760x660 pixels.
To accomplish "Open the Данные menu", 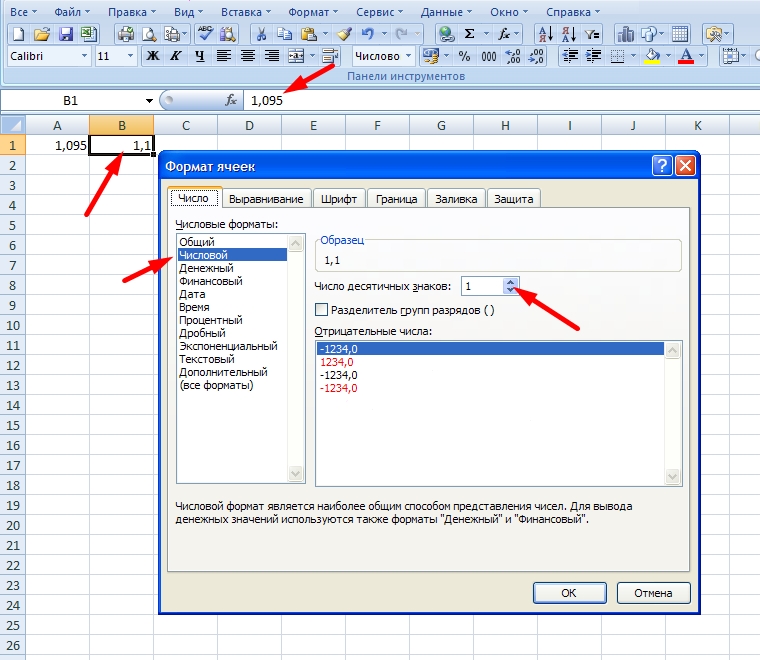I will tap(446, 12).
